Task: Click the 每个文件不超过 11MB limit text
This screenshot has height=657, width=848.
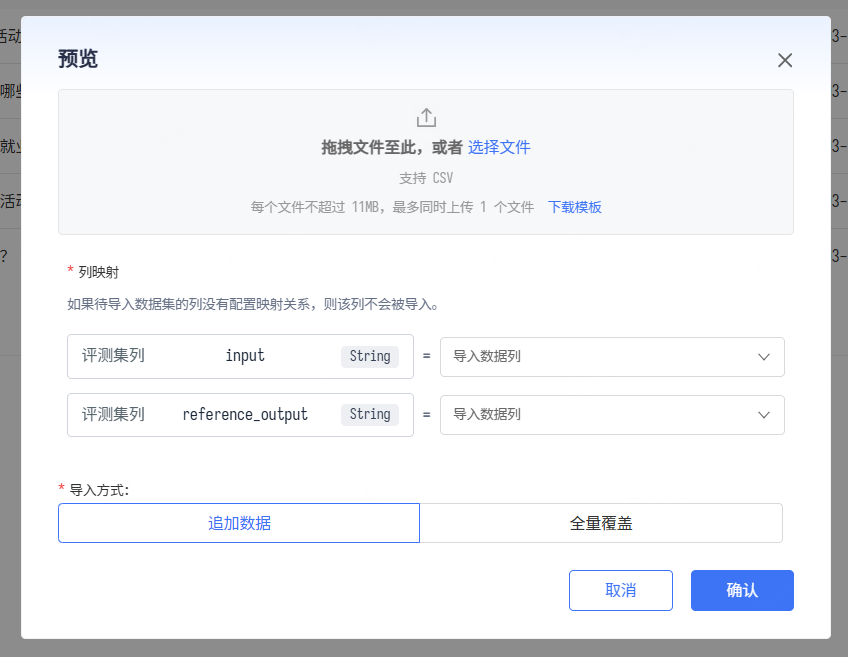Action: click(392, 207)
